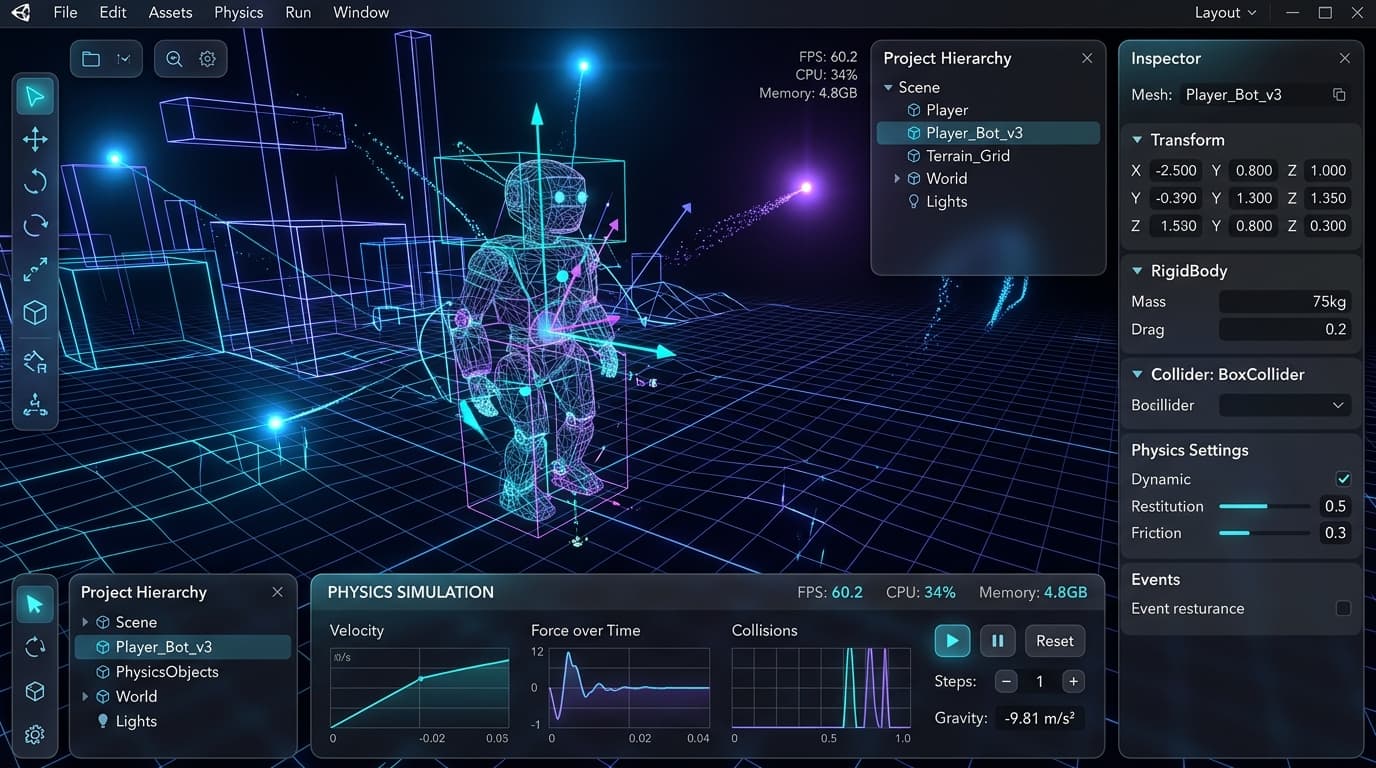This screenshot has height=768, width=1376.
Task: Open the File menu
Action: click(x=65, y=13)
